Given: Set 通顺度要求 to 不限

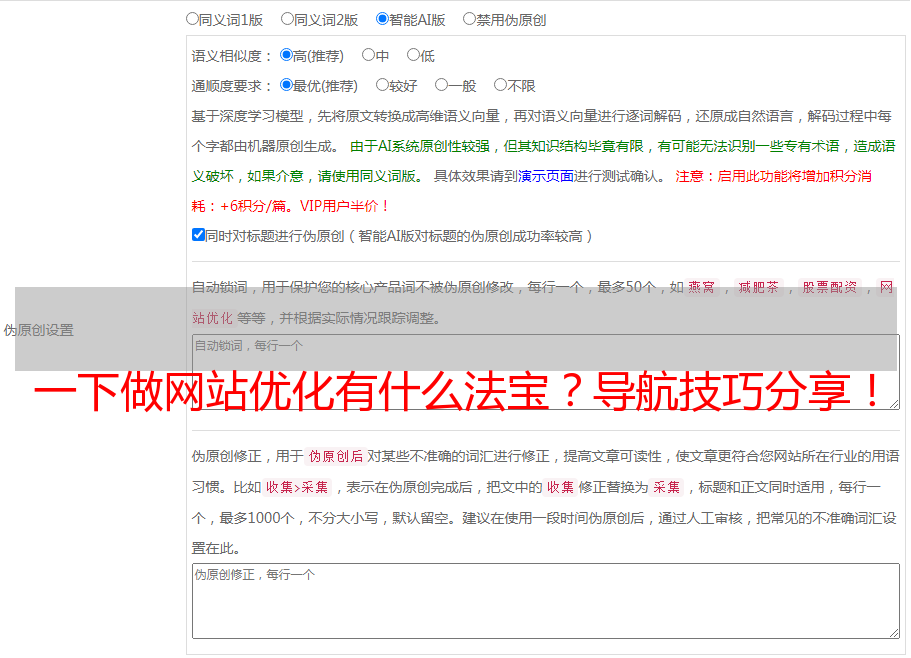Looking at the screenshot, I should [x=500, y=85].
